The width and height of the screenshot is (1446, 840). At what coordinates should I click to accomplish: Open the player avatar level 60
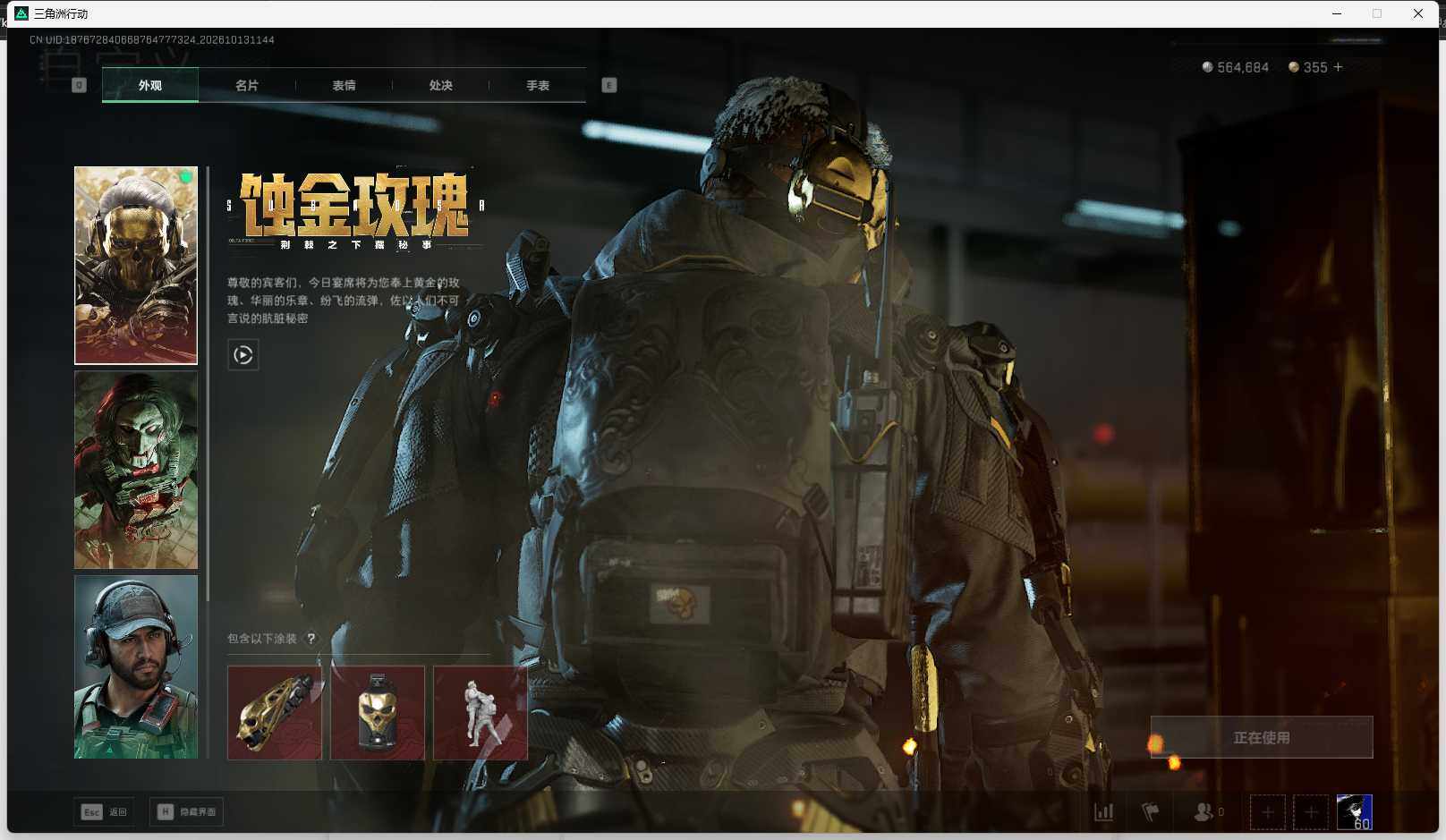point(1354,812)
